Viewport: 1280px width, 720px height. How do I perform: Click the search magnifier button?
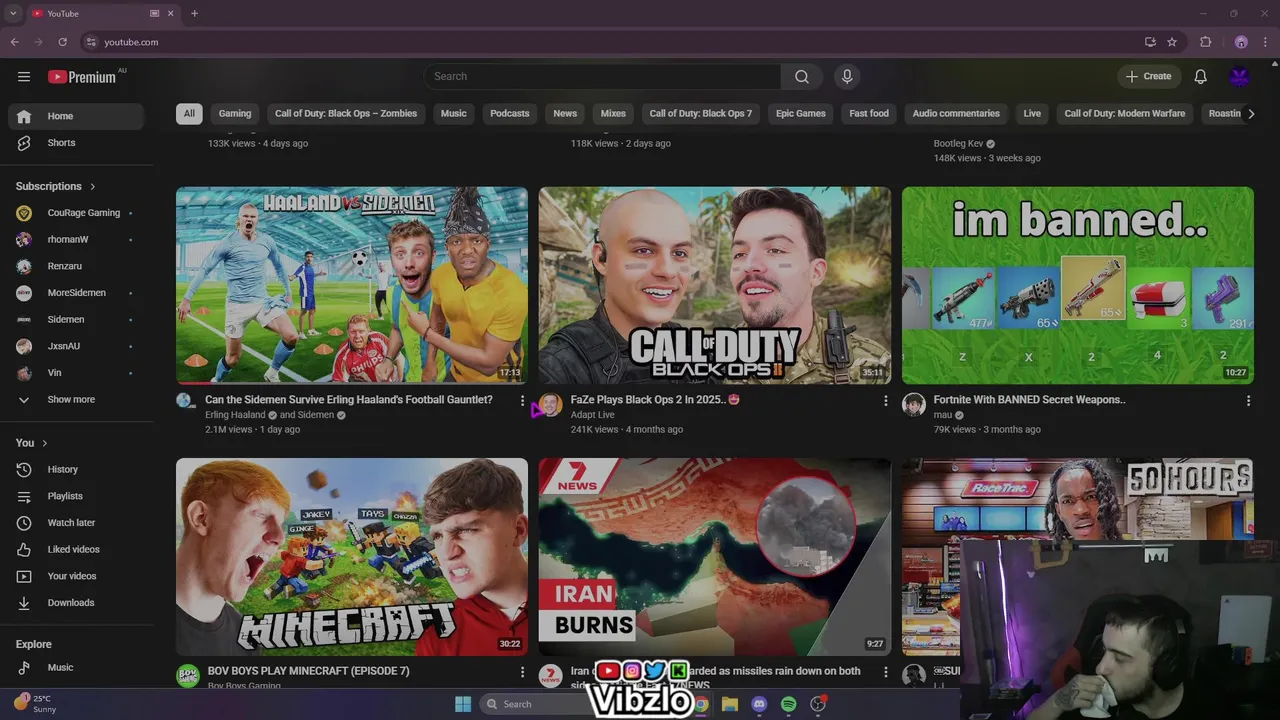802,77
